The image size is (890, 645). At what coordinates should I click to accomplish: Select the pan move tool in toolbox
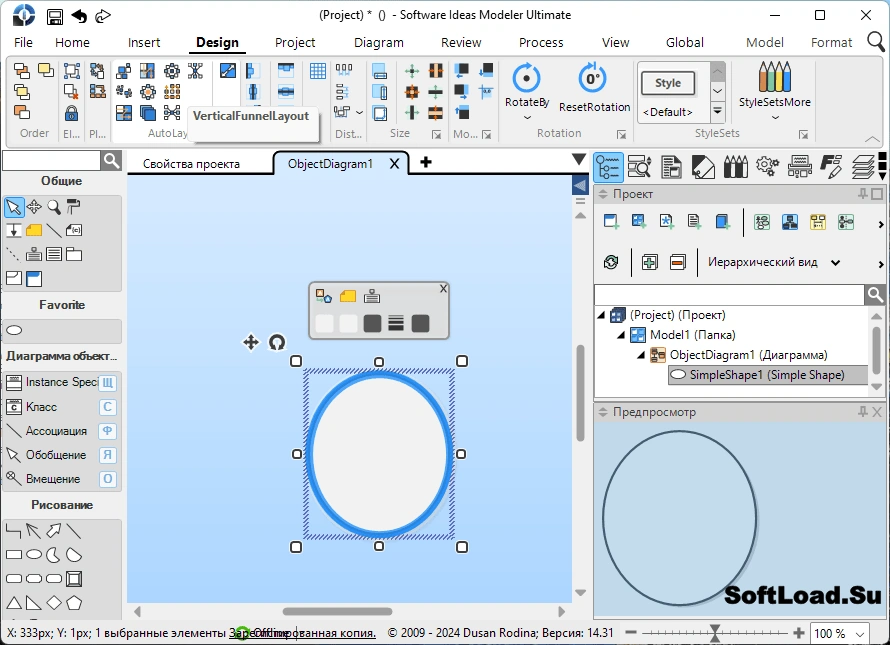34,207
